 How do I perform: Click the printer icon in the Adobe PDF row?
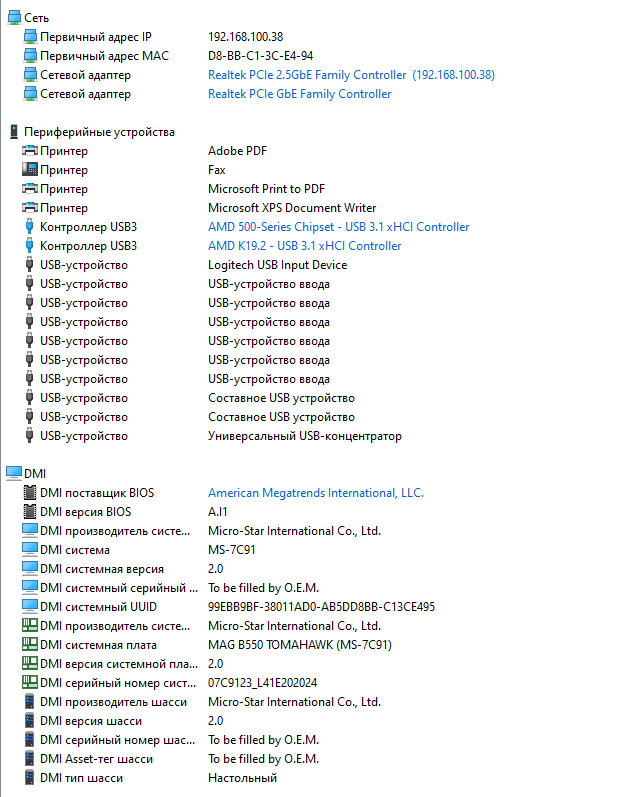coord(30,150)
